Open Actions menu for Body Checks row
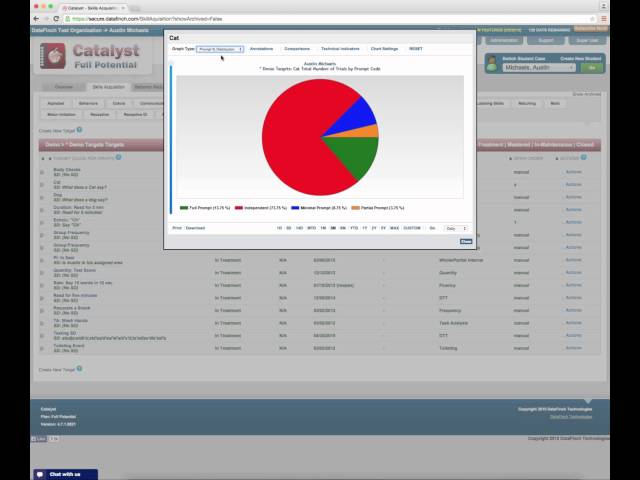 point(573,172)
